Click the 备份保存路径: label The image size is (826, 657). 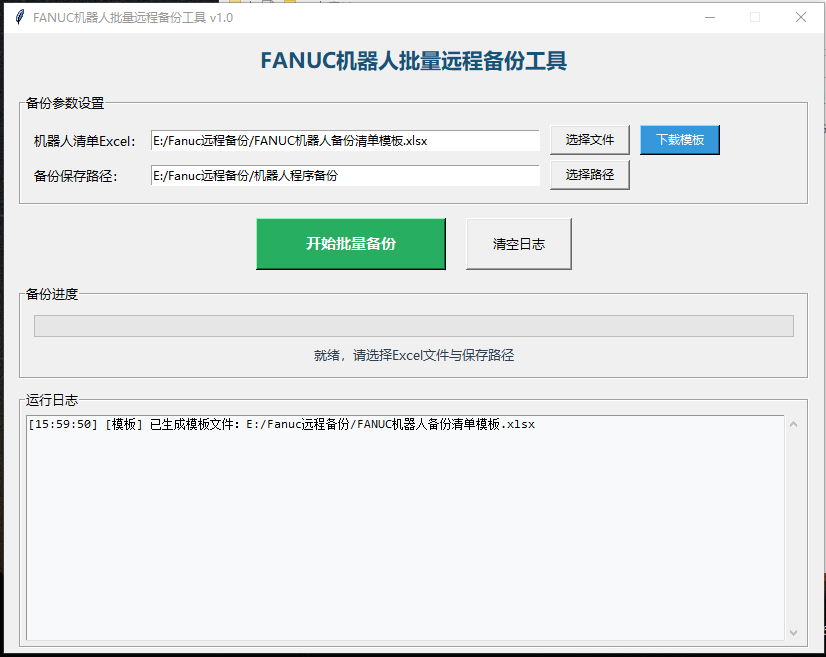(x=75, y=176)
